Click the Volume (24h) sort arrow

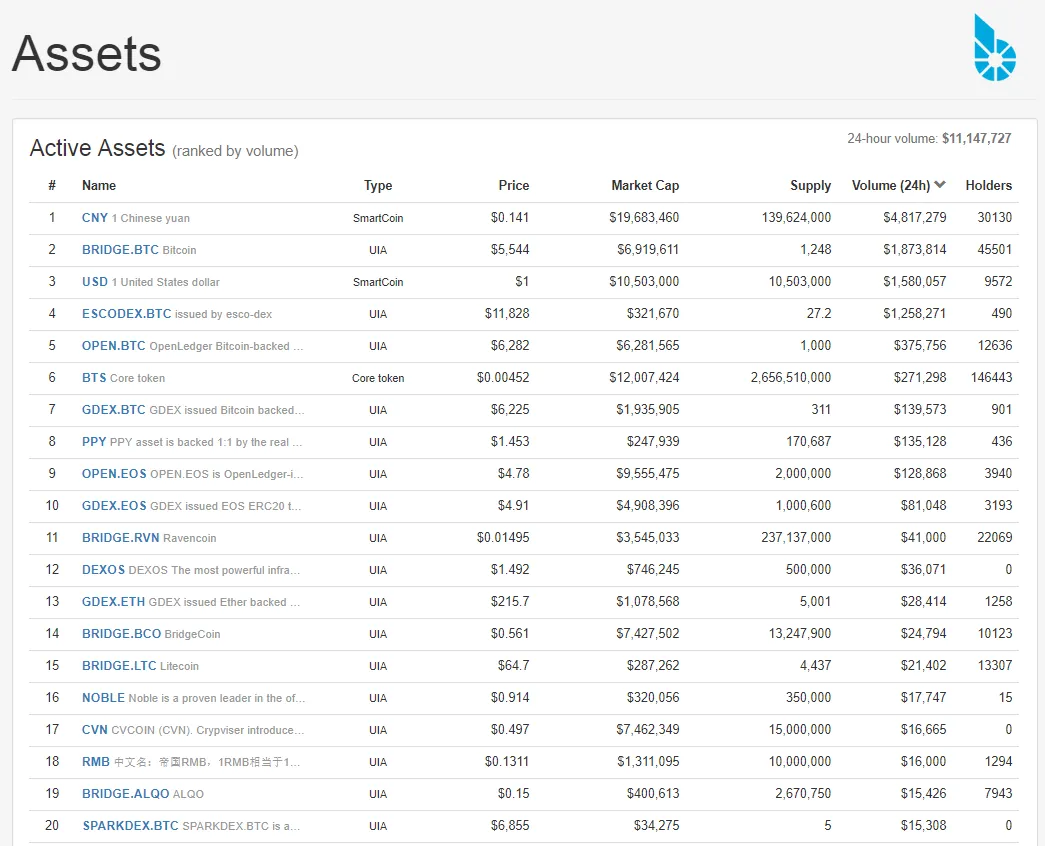[940, 185]
